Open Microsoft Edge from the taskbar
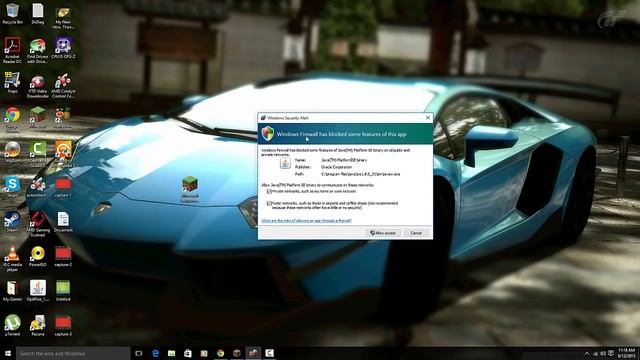The width and height of the screenshot is (640, 360). pyautogui.click(x=155, y=353)
